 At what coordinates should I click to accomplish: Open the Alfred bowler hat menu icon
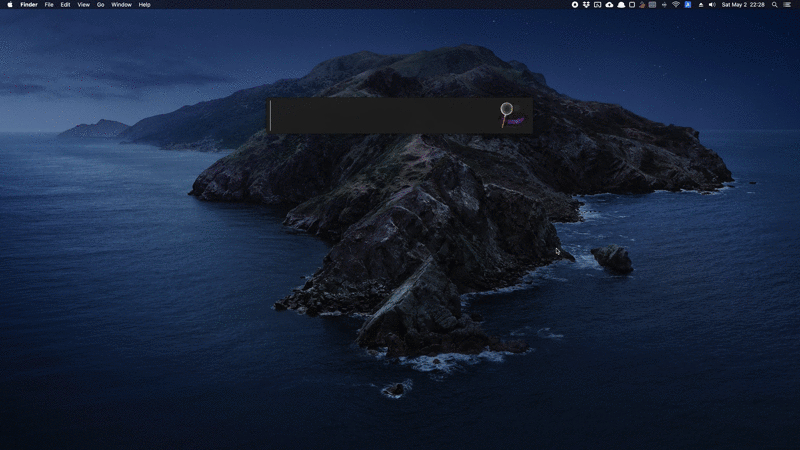point(621,5)
